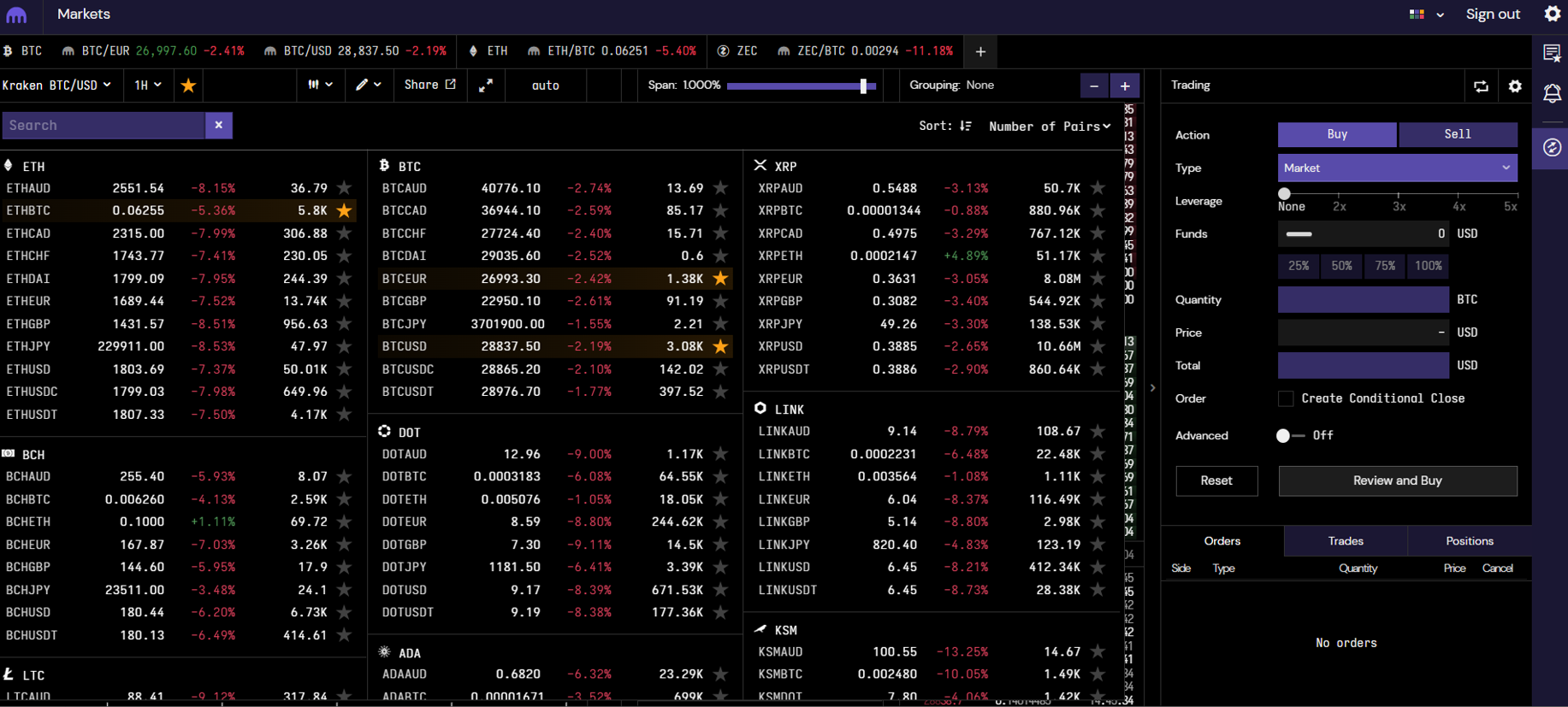The height and width of the screenshot is (707, 1568).
Task: Open the 1H timeframe dropdown
Action: pyautogui.click(x=148, y=85)
